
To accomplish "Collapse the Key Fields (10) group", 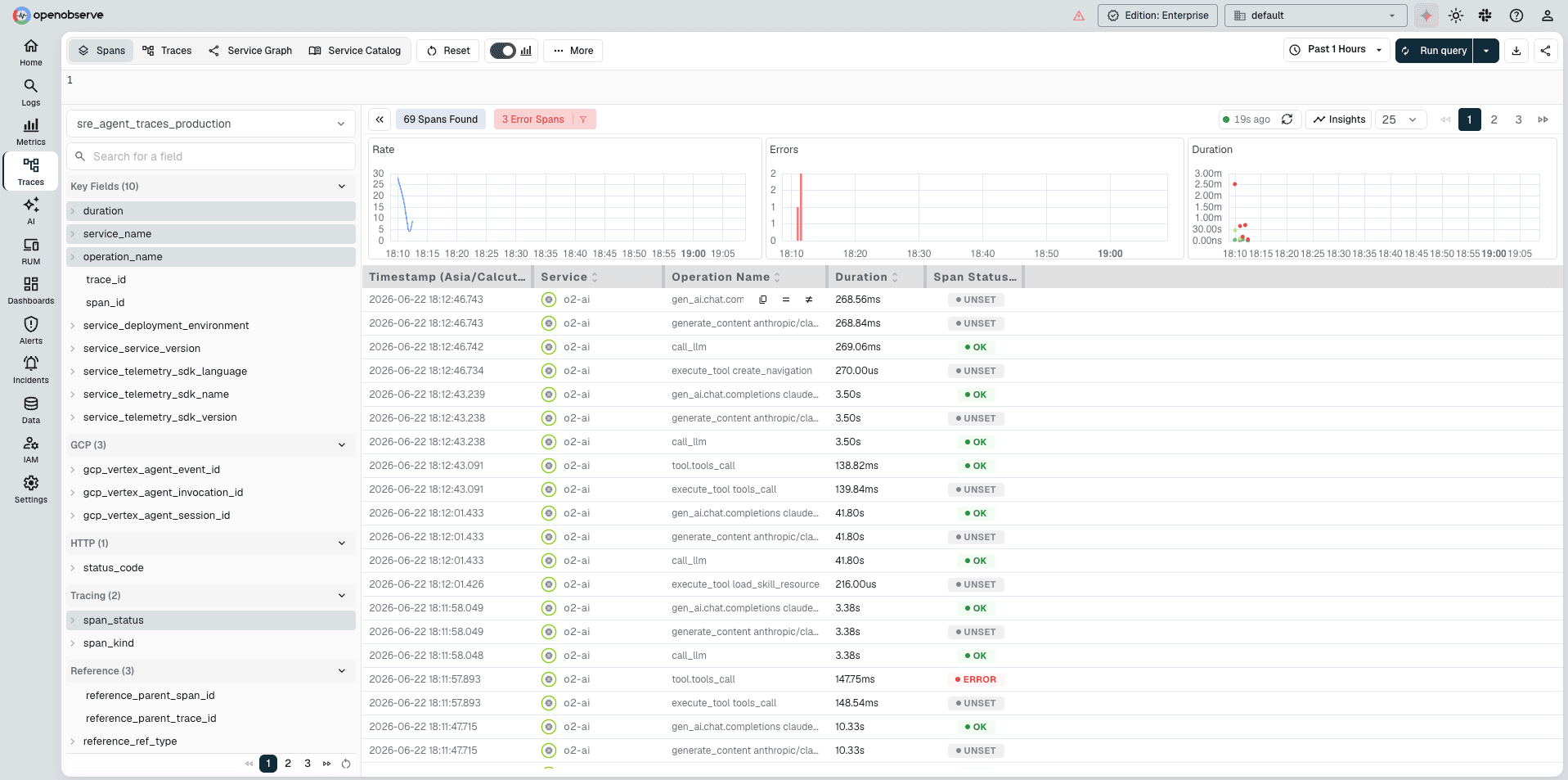I will (x=342, y=187).
